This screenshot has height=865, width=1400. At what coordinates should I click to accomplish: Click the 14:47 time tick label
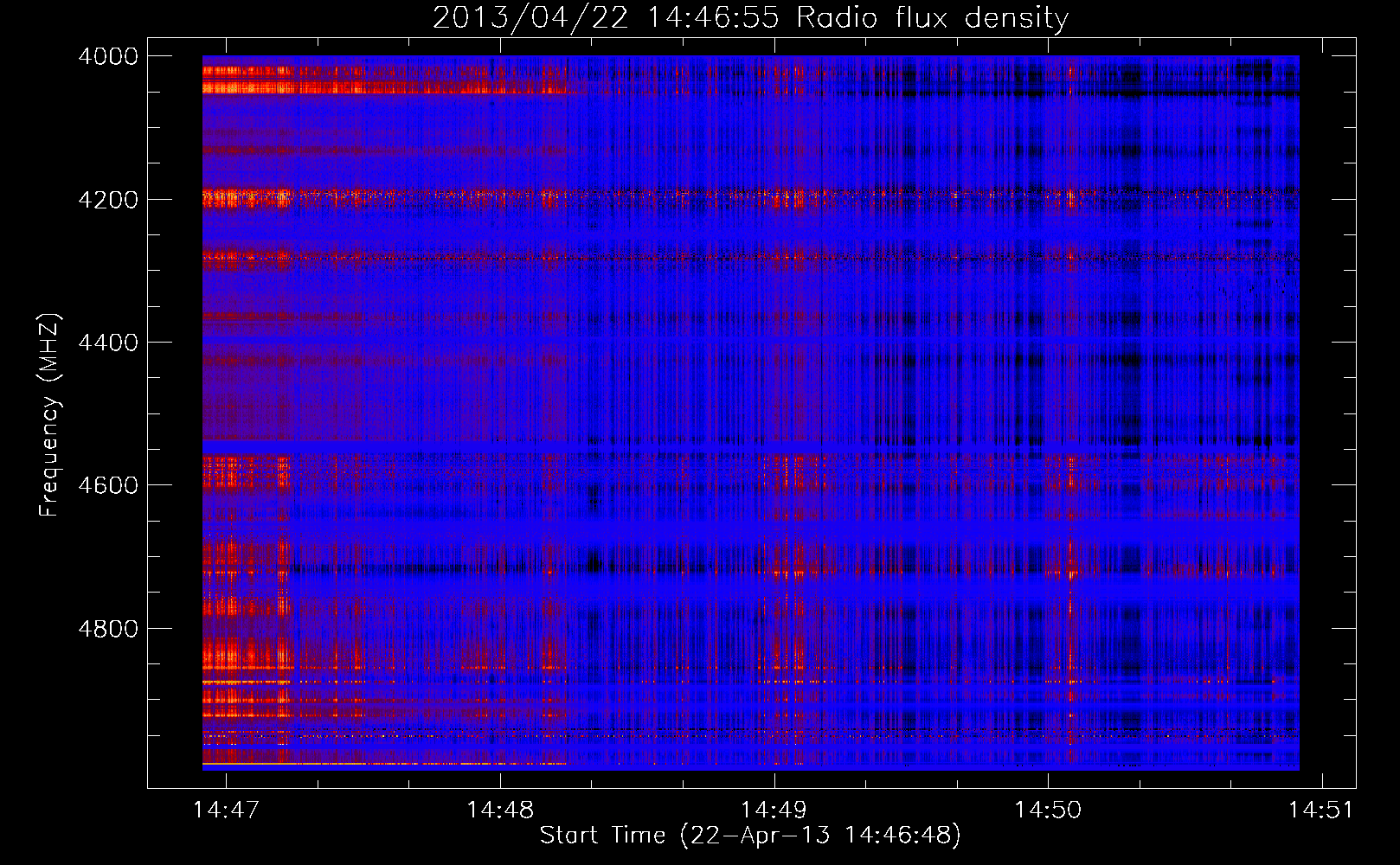tap(226, 810)
